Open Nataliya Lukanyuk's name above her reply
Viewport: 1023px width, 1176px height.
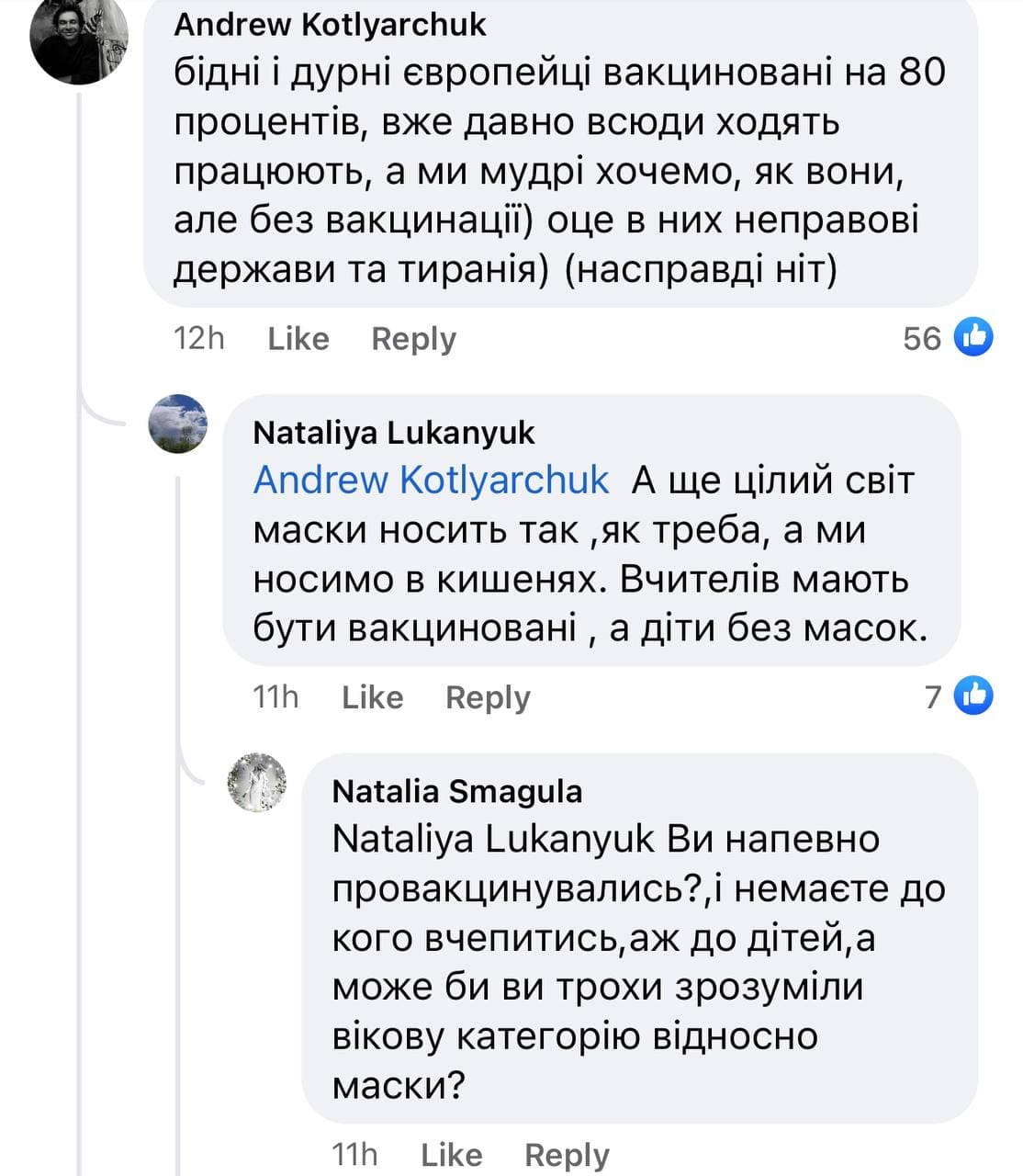coord(393,433)
